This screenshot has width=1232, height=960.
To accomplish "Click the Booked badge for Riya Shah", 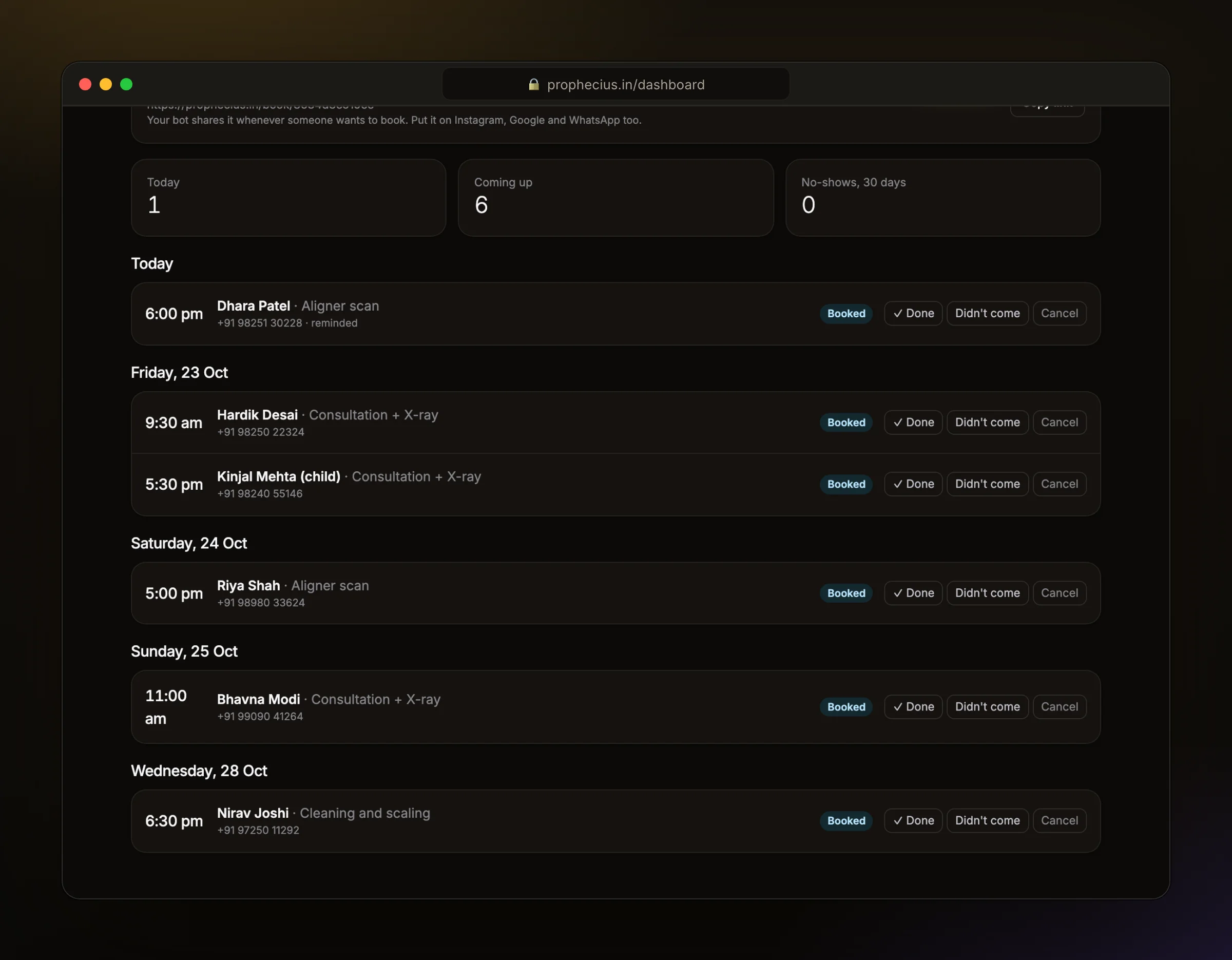I will point(845,593).
